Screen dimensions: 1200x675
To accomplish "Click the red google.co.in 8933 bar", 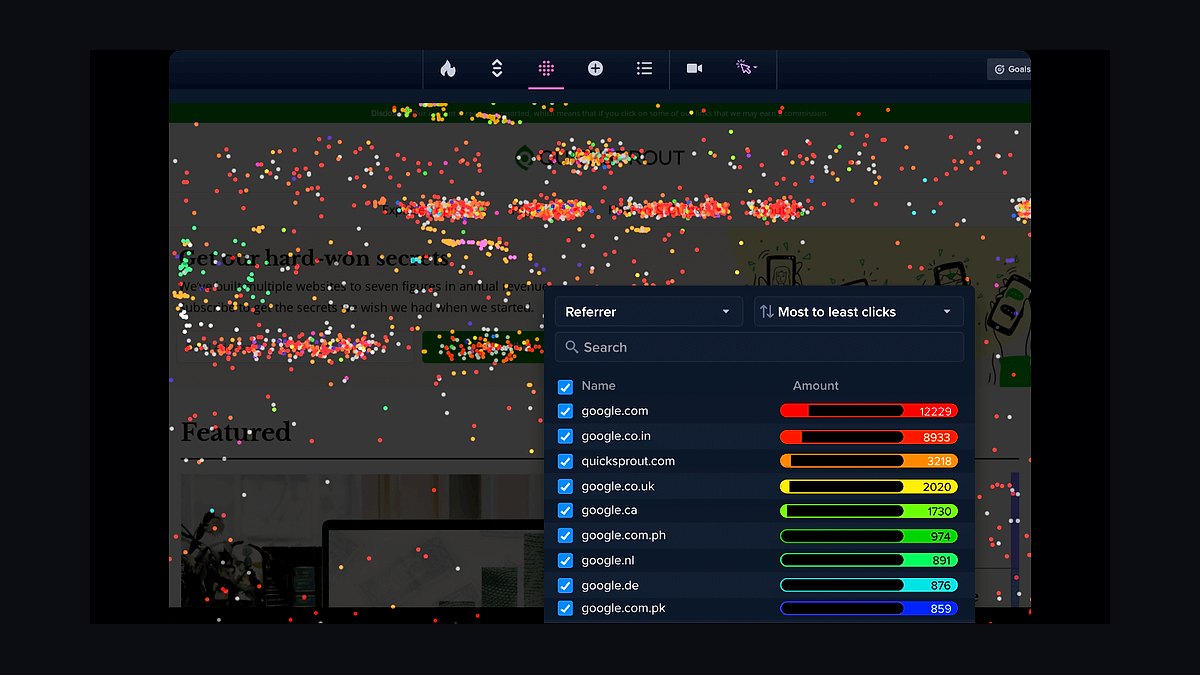I will tap(868, 436).
